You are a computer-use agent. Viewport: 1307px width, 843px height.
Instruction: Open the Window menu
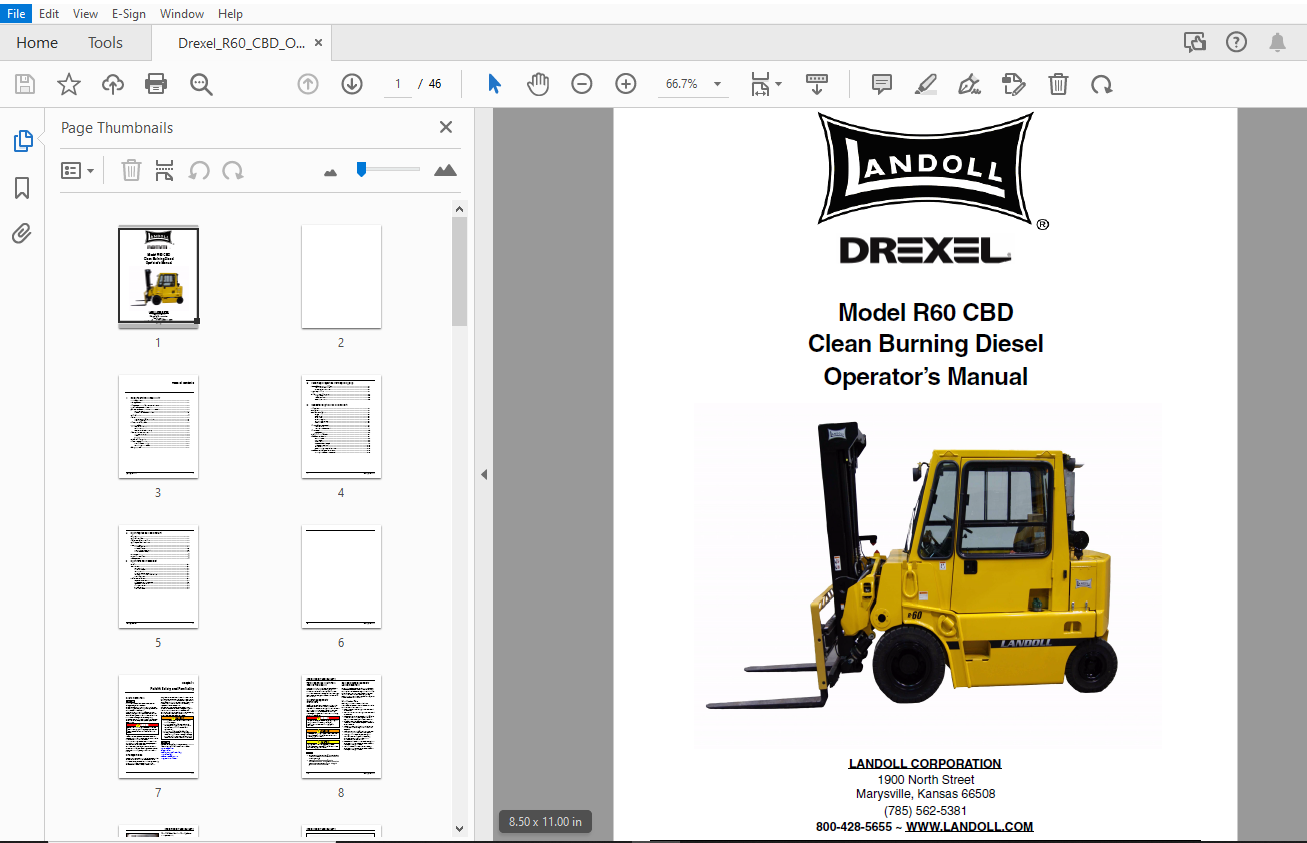(x=182, y=13)
